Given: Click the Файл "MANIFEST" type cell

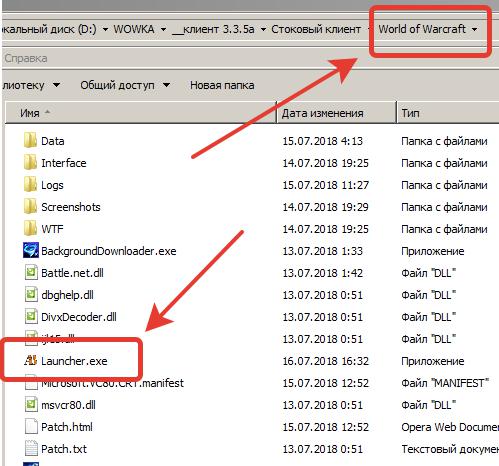Looking at the screenshot, I should (x=445, y=383).
